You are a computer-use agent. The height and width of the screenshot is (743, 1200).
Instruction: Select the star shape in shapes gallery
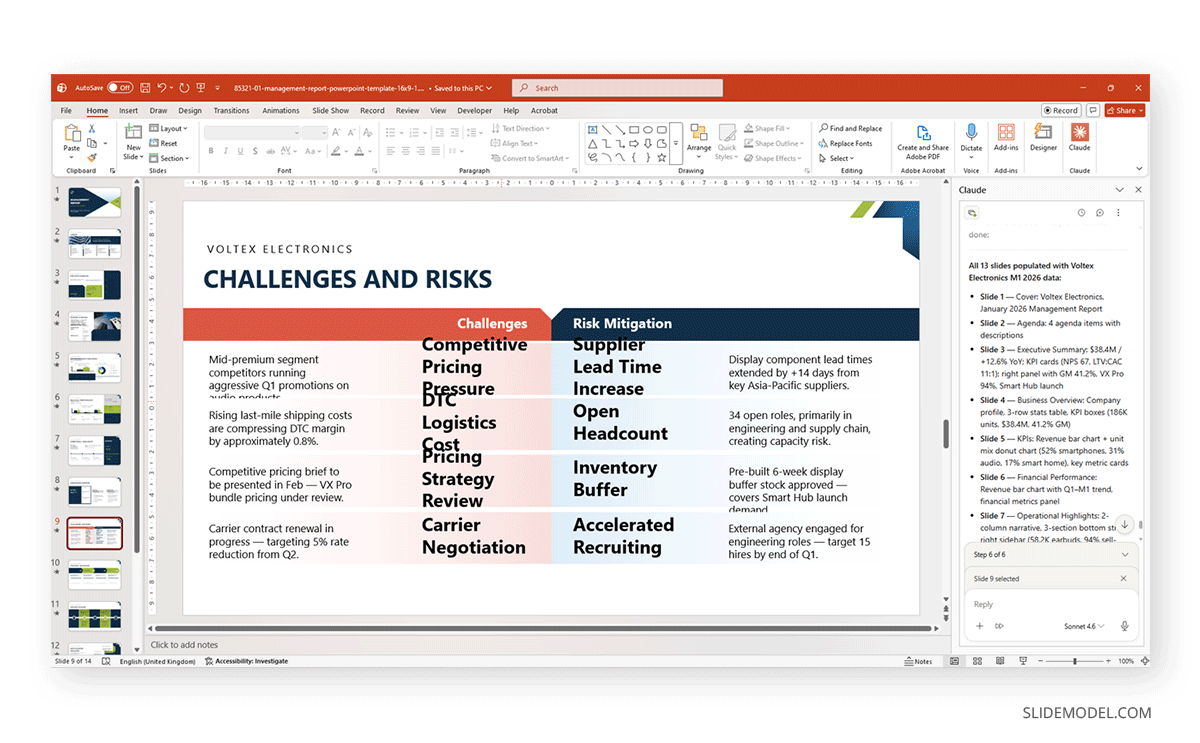coord(662,157)
